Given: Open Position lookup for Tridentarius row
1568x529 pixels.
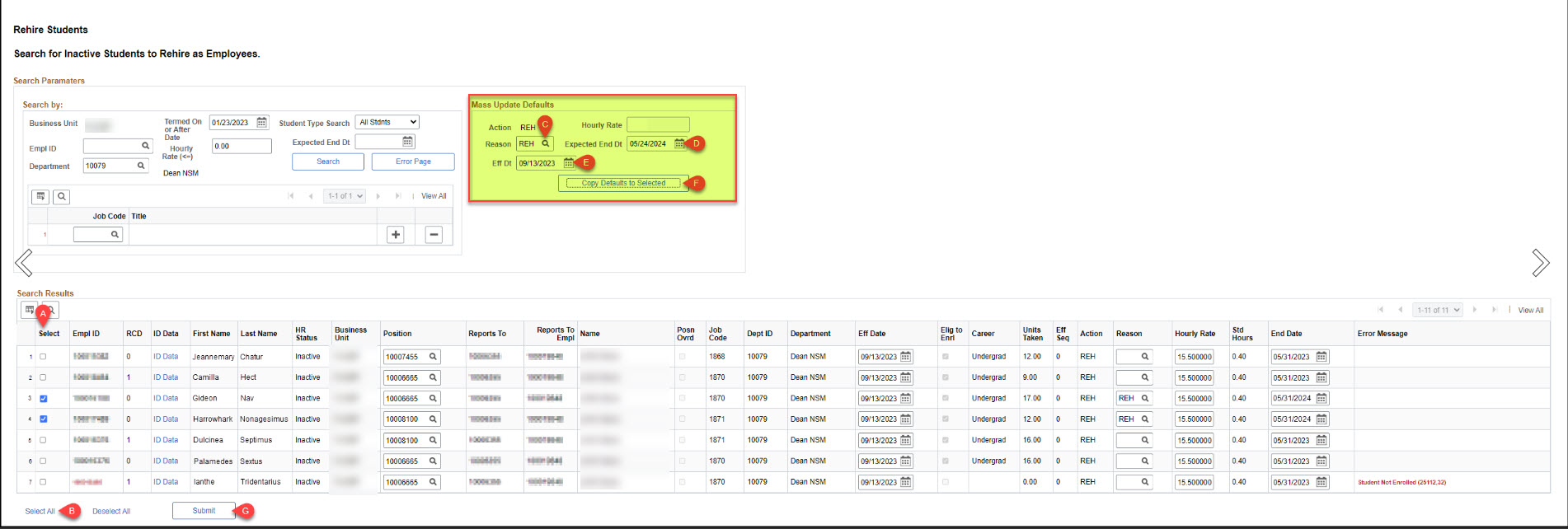Looking at the screenshot, I should point(433,482).
